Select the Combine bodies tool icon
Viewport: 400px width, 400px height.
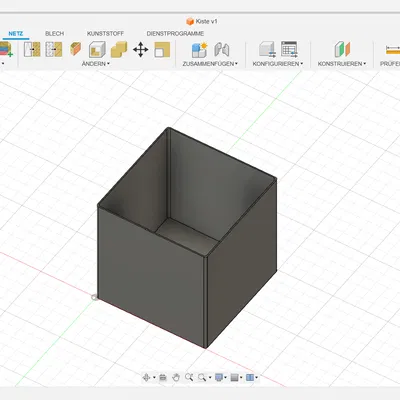(x=119, y=49)
